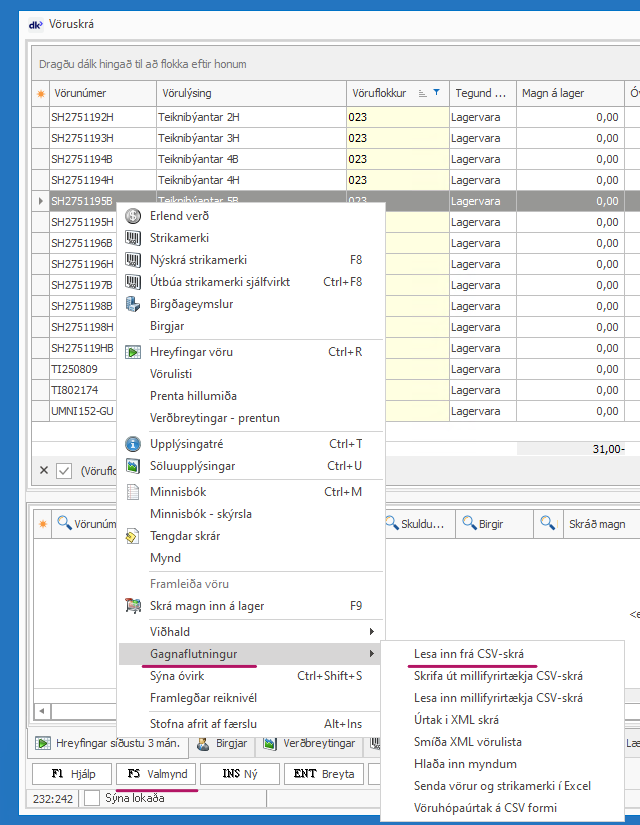Viewport: 640px width, 825px height.
Task: Open the Vöruflokkur column filter dropdown
Action: (436, 93)
